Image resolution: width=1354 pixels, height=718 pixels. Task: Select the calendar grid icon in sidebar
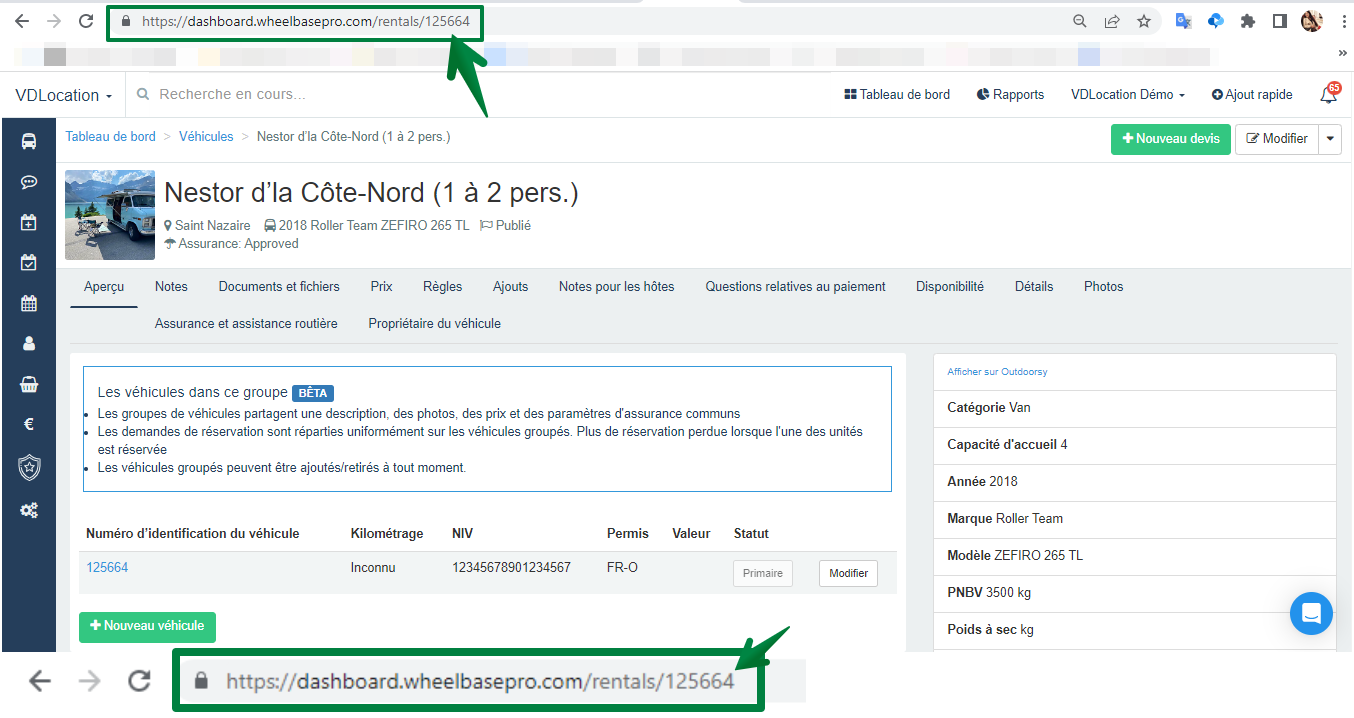[29, 302]
